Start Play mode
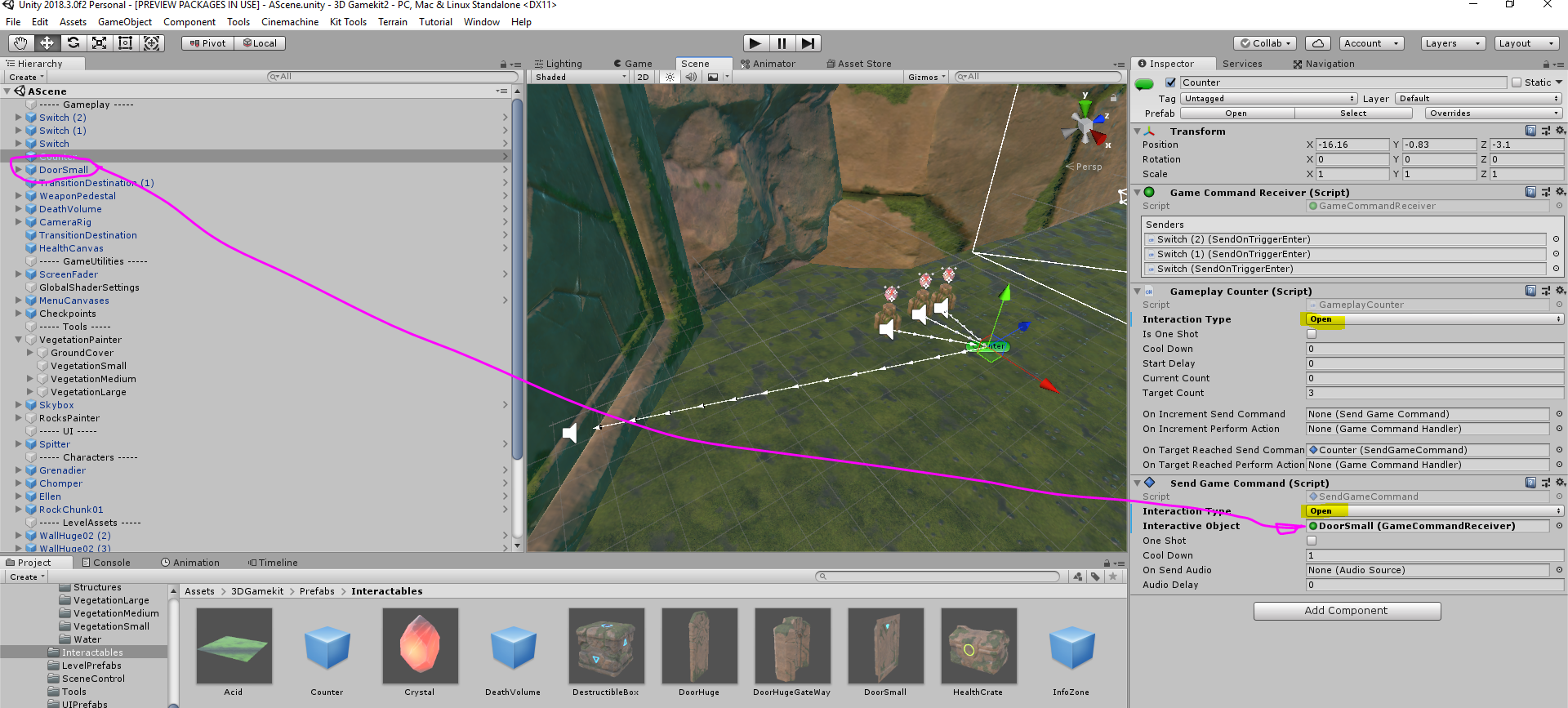The image size is (1568, 708). (x=755, y=43)
